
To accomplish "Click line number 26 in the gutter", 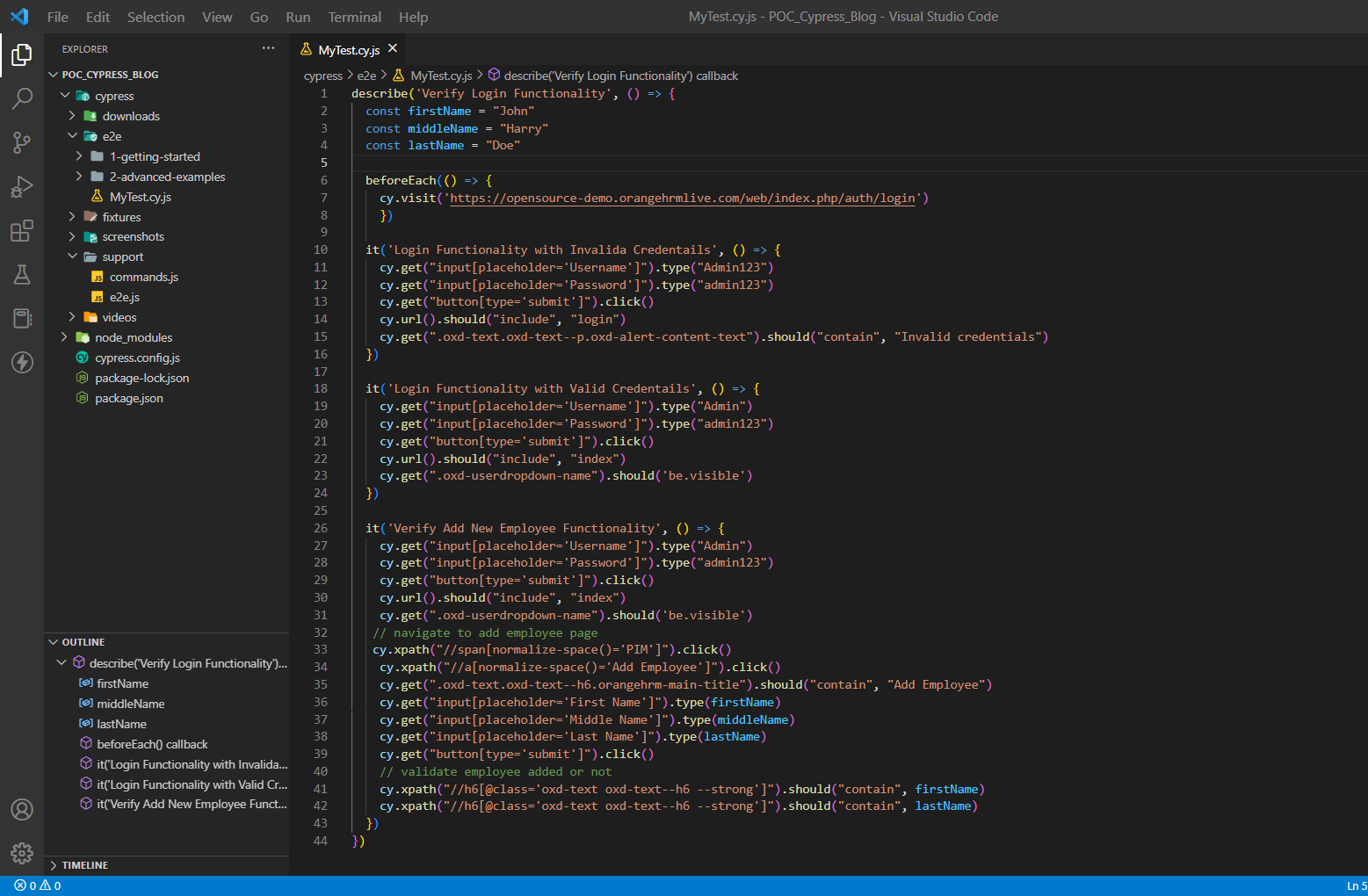I will tap(321, 528).
